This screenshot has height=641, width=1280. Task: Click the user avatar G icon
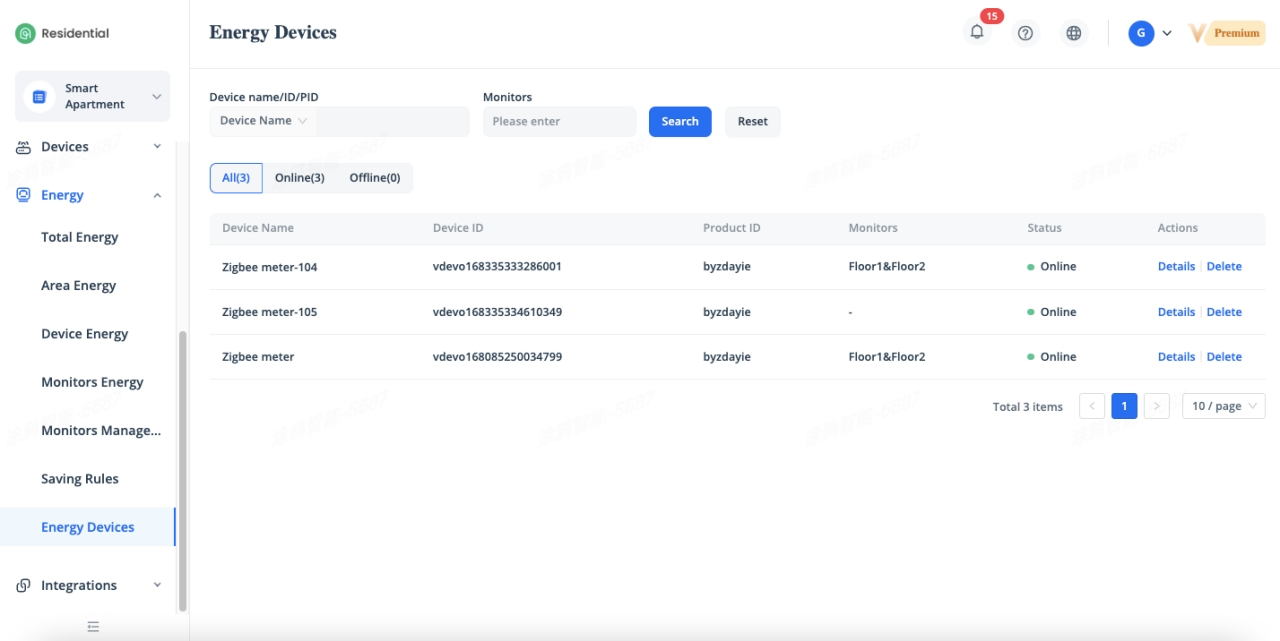pyautogui.click(x=1141, y=33)
